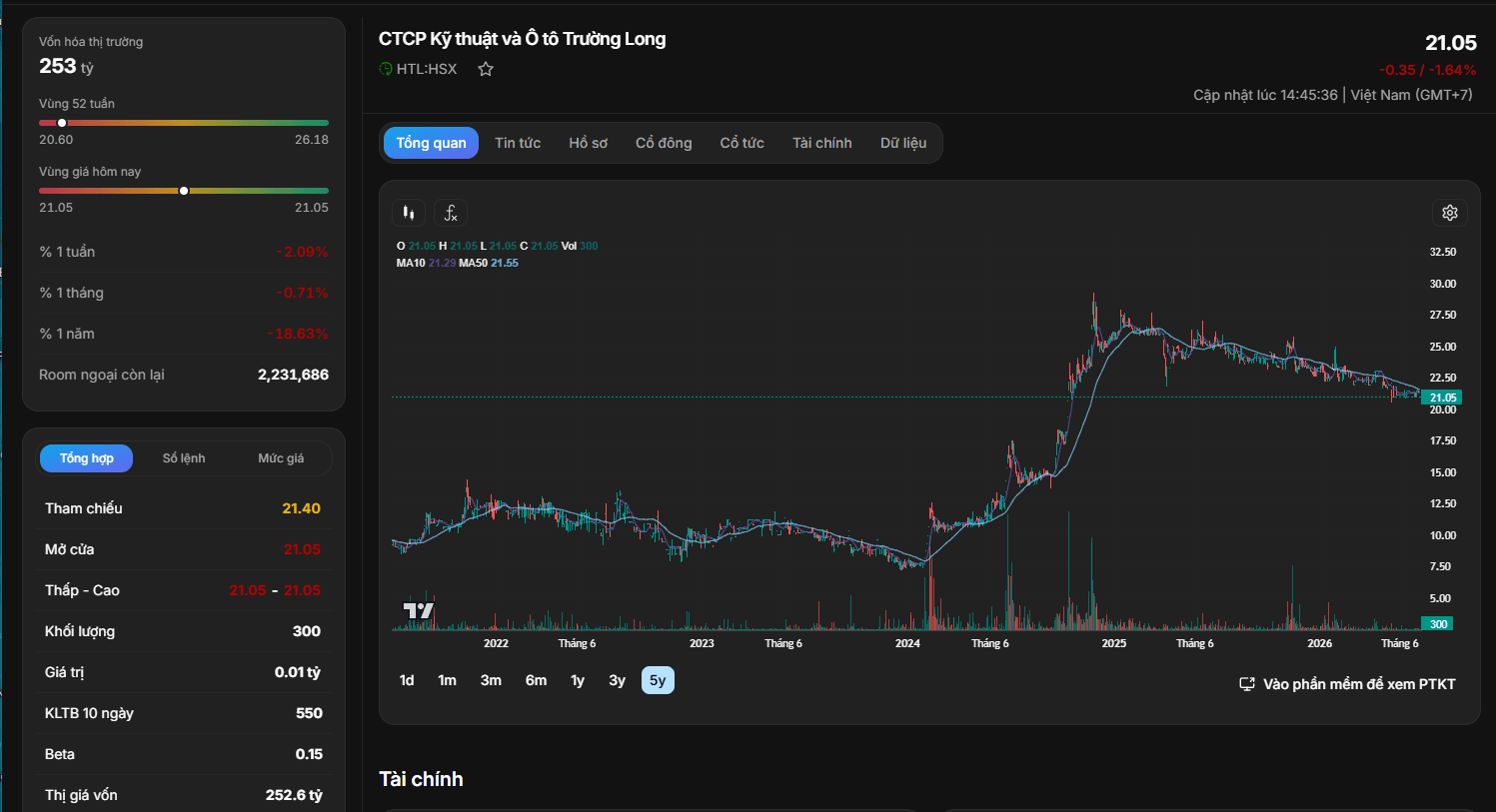Select the 1d time range

(x=407, y=680)
